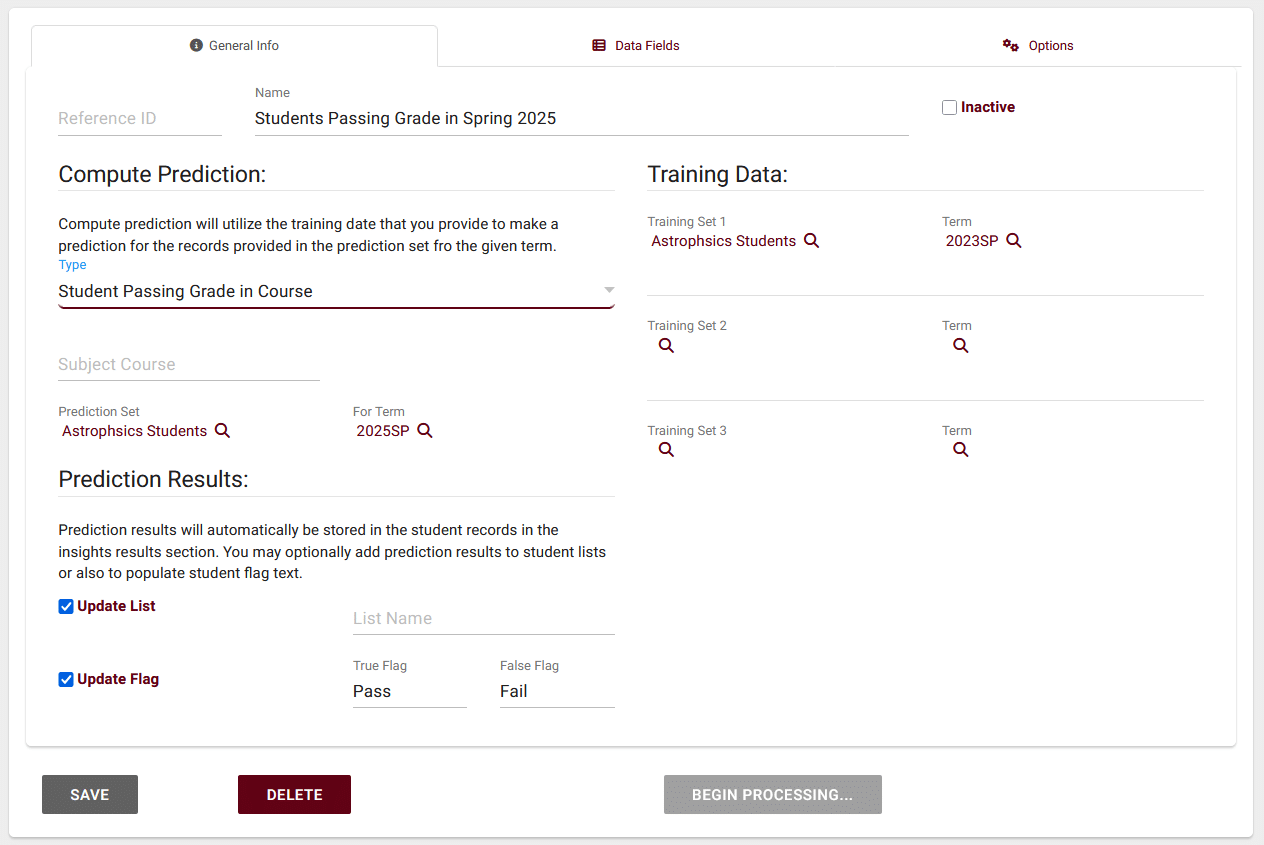
Task: Open Training Set 2 search lookup
Action: tap(666, 346)
